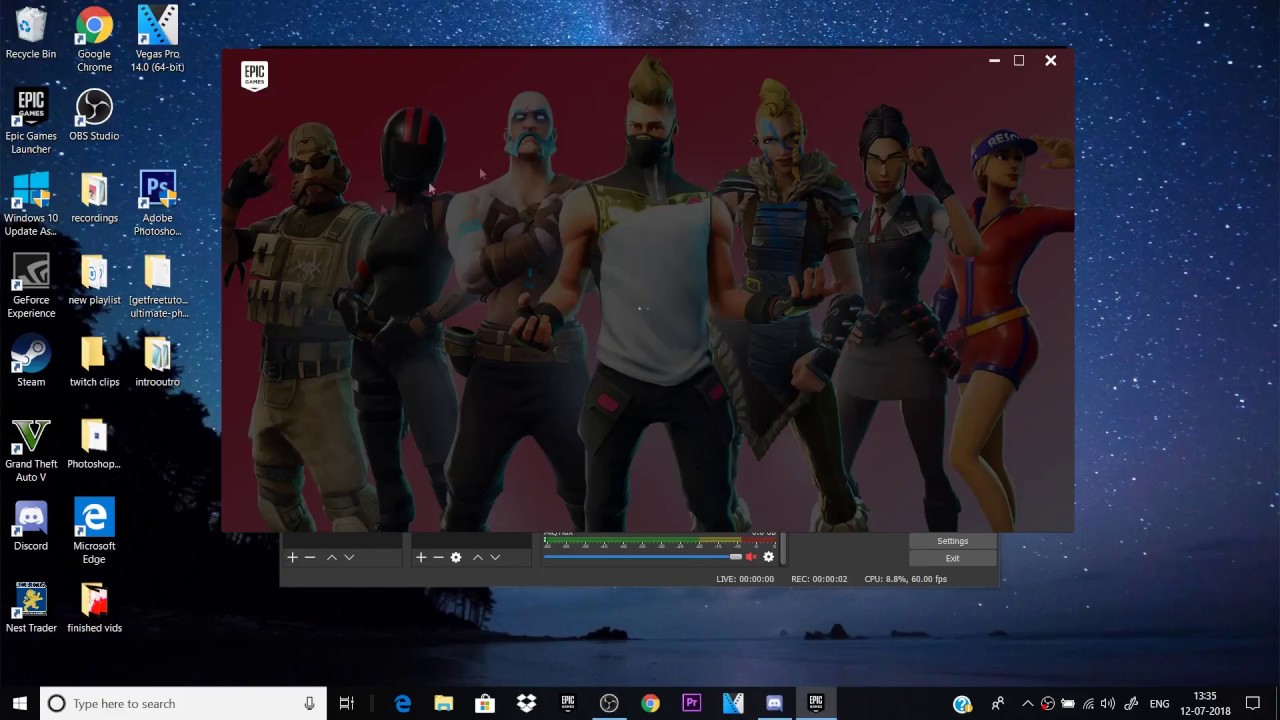Open the system volume tray icon

pyautogui.click(x=1108, y=703)
